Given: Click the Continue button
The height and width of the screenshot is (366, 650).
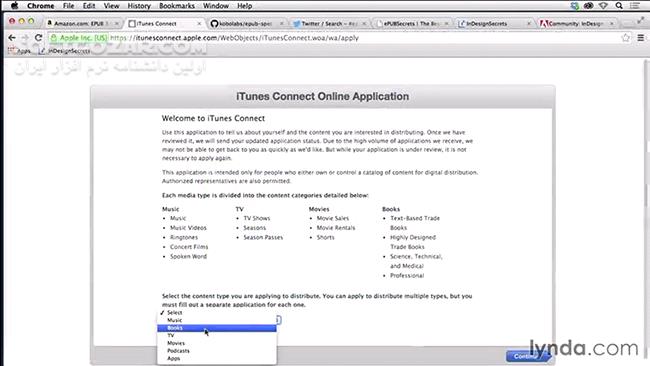Looking at the screenshot, I should click(526, 356).
